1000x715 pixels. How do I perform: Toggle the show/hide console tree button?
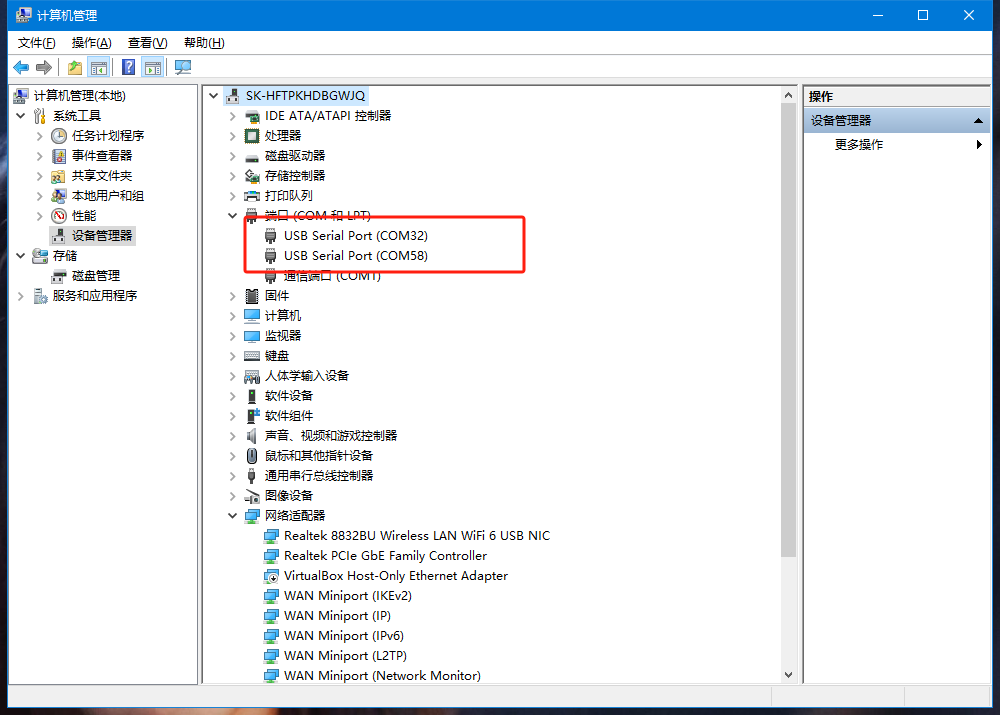[x=98, y=67]
